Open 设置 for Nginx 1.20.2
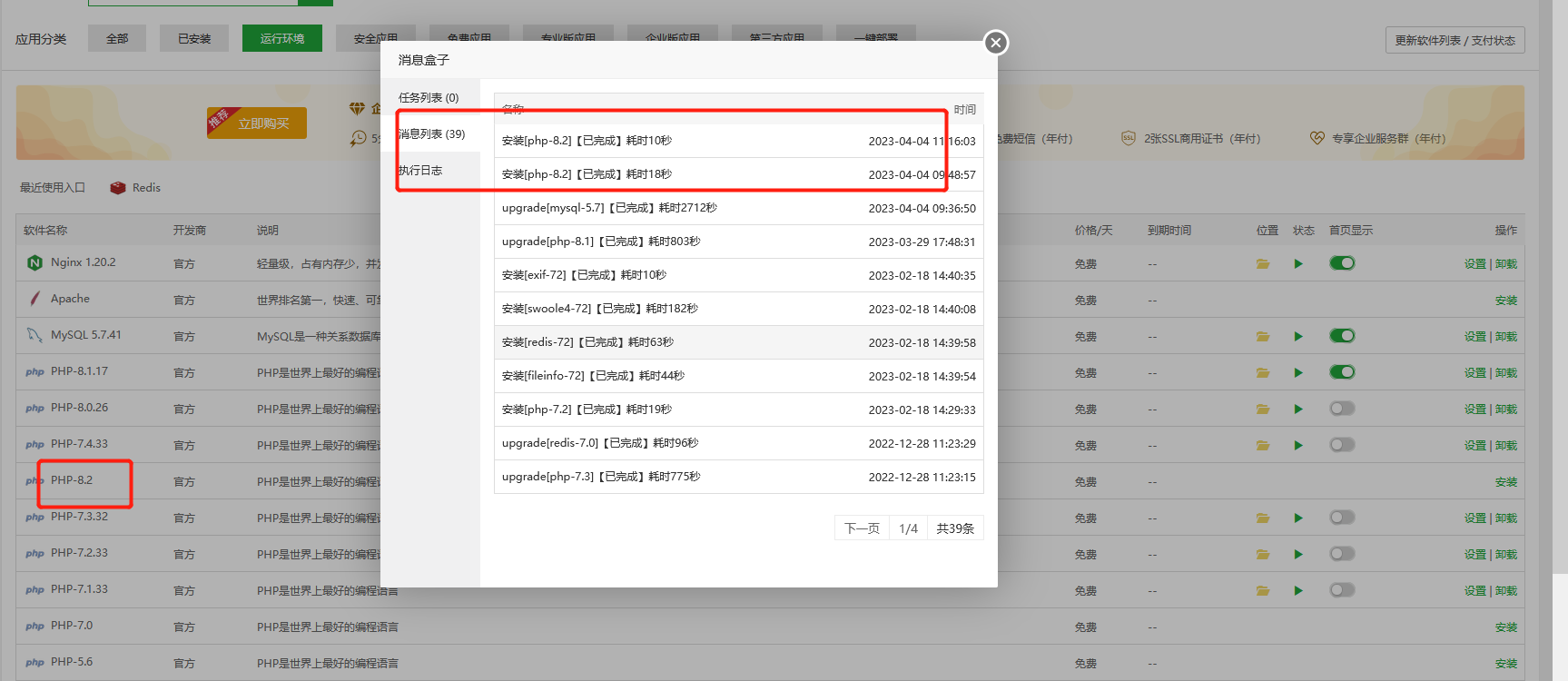Viewport: 1568px width, 681px height. coord(1474,263)
